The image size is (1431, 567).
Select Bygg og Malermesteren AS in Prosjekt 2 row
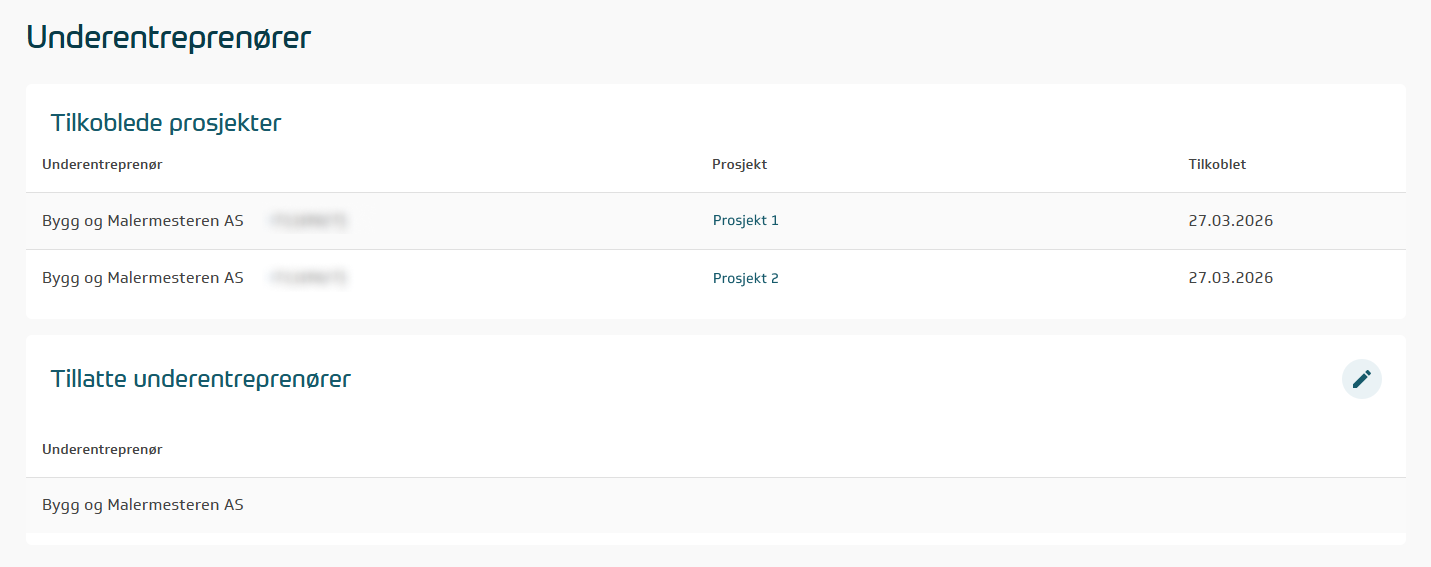[143, 278]
